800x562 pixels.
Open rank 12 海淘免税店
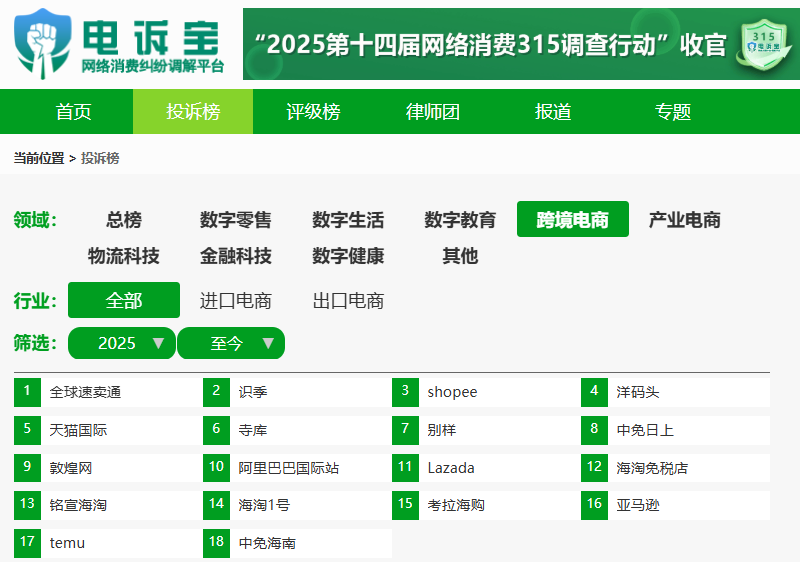(x=676, y=468)
